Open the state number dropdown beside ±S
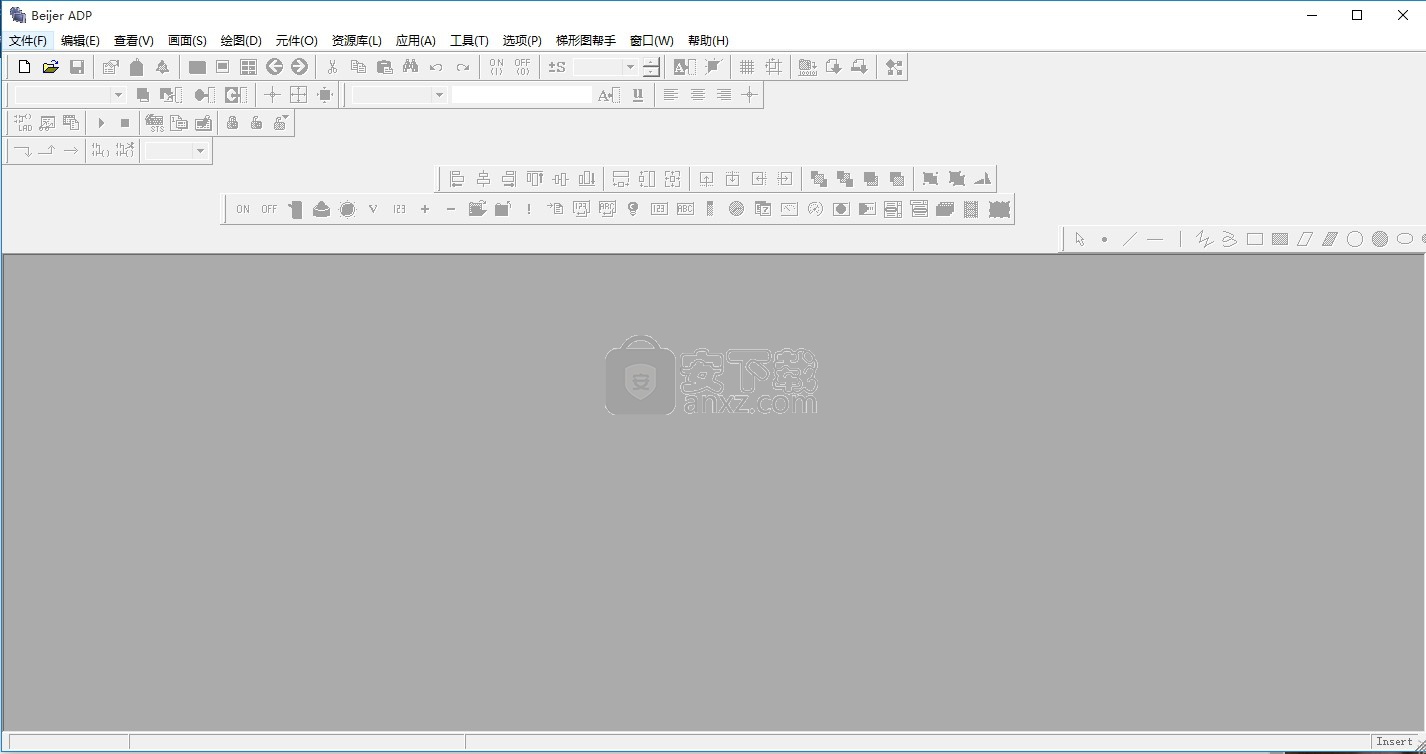 pos(629,67)
